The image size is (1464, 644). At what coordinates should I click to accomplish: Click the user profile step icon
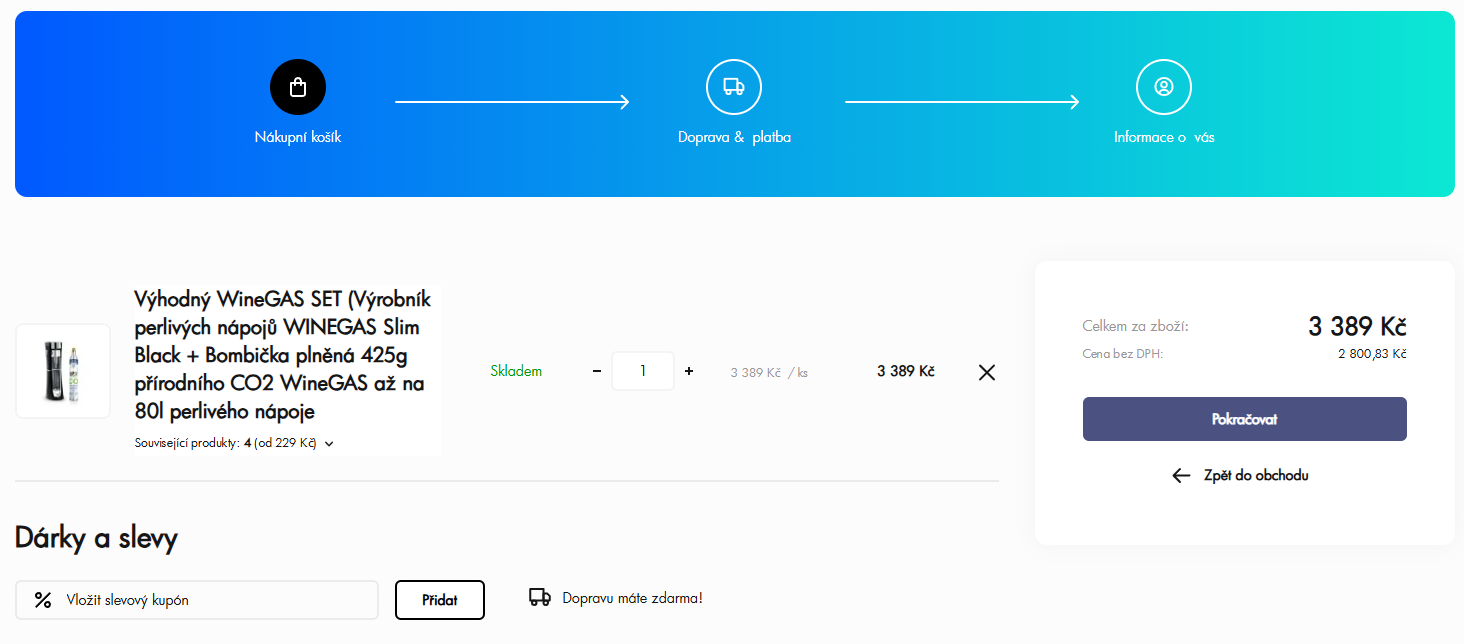[x=1163, y=87]
